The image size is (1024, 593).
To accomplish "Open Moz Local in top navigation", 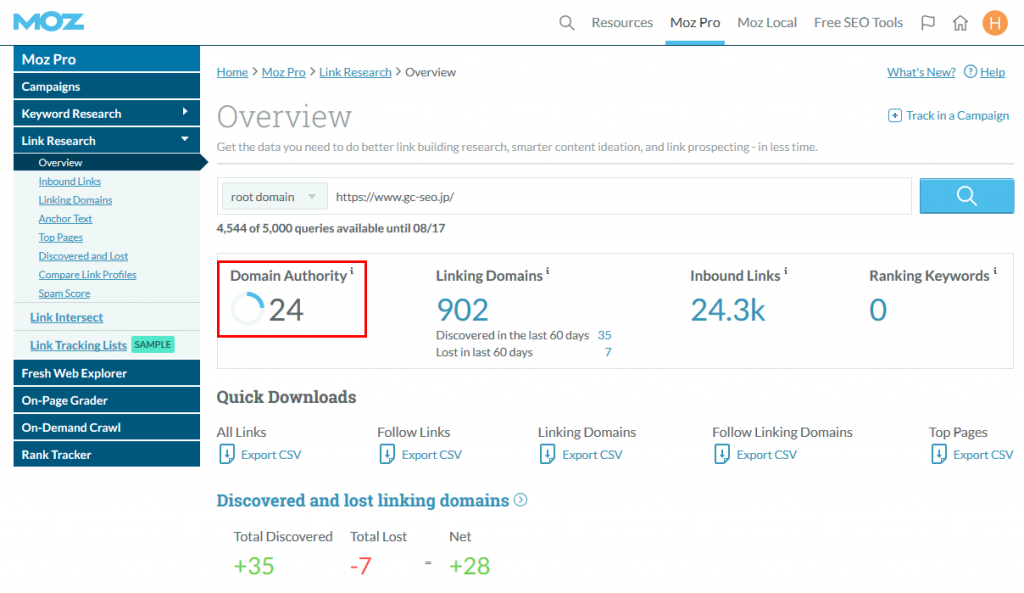I will 767,23.
